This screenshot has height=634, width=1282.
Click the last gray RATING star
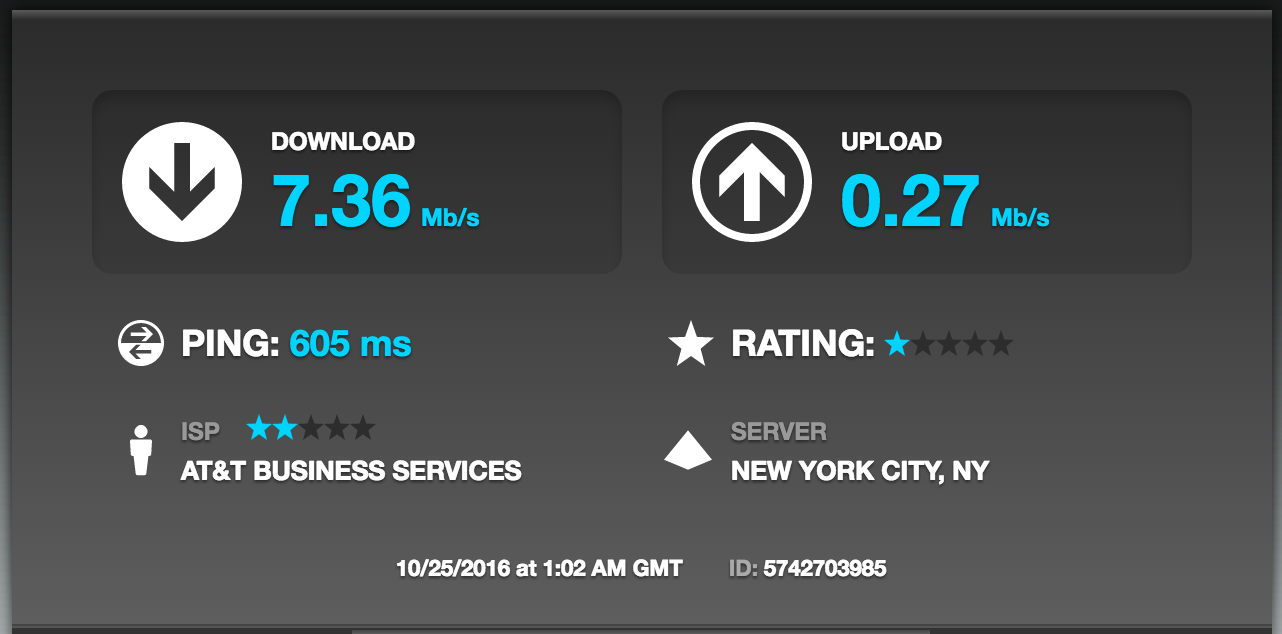tap(1001, 344)
